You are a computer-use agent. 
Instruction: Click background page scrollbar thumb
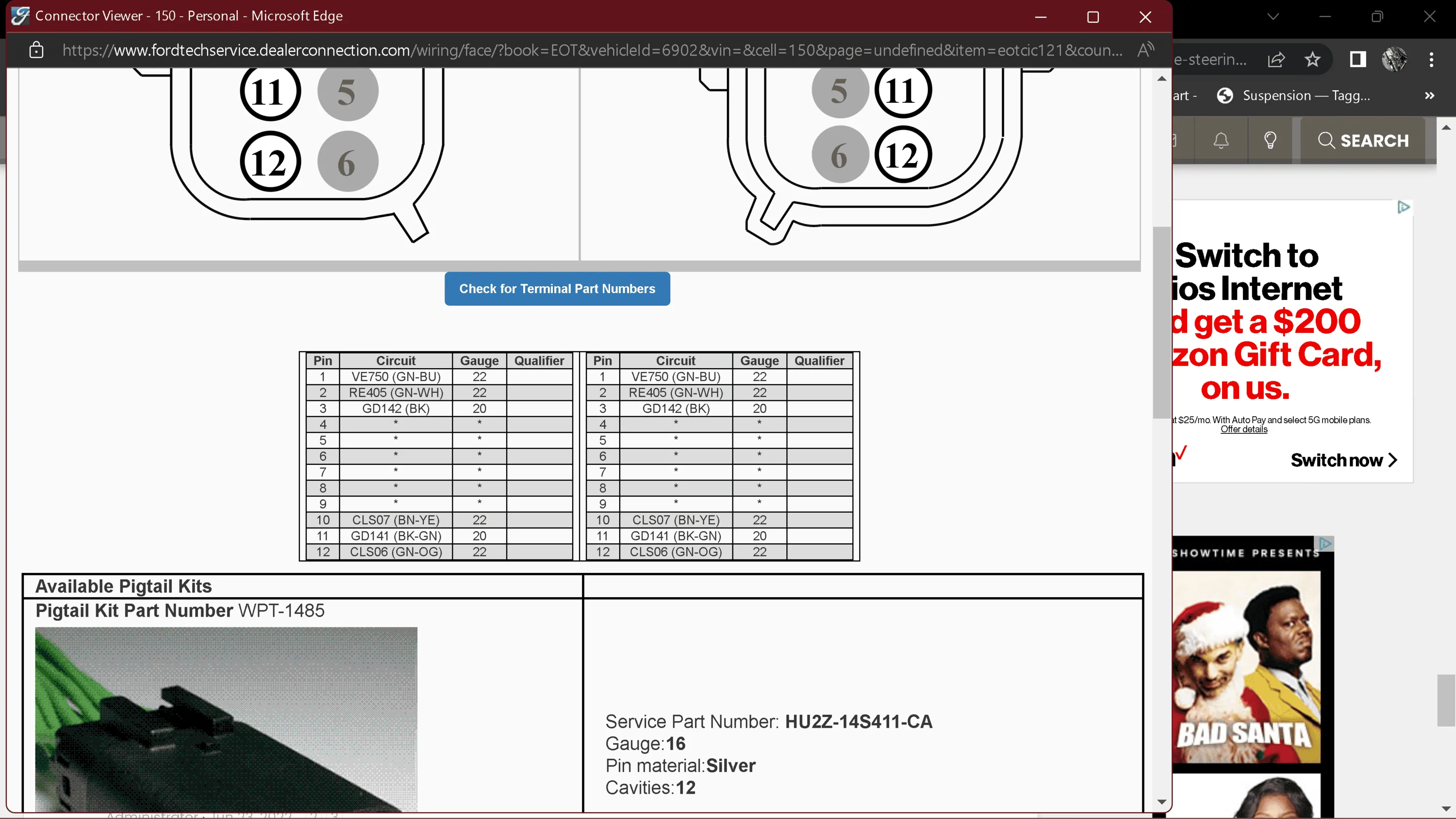coord(1446,700)
